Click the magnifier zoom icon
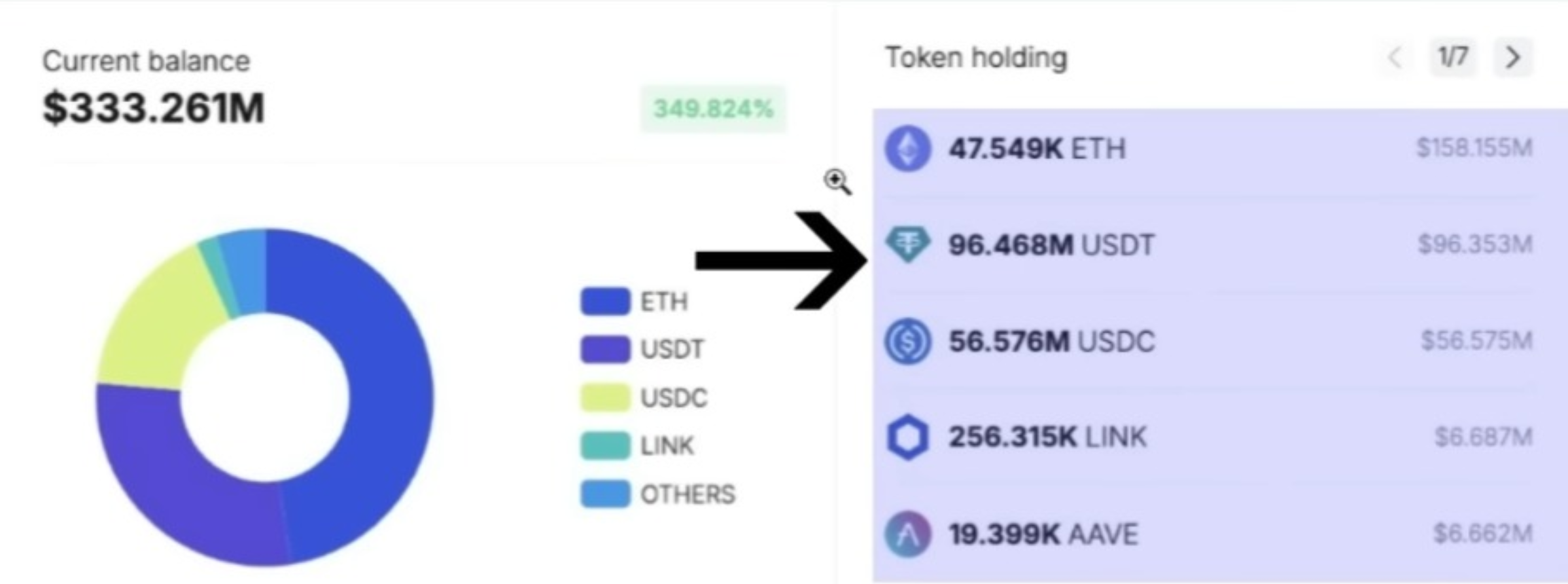 837,181
